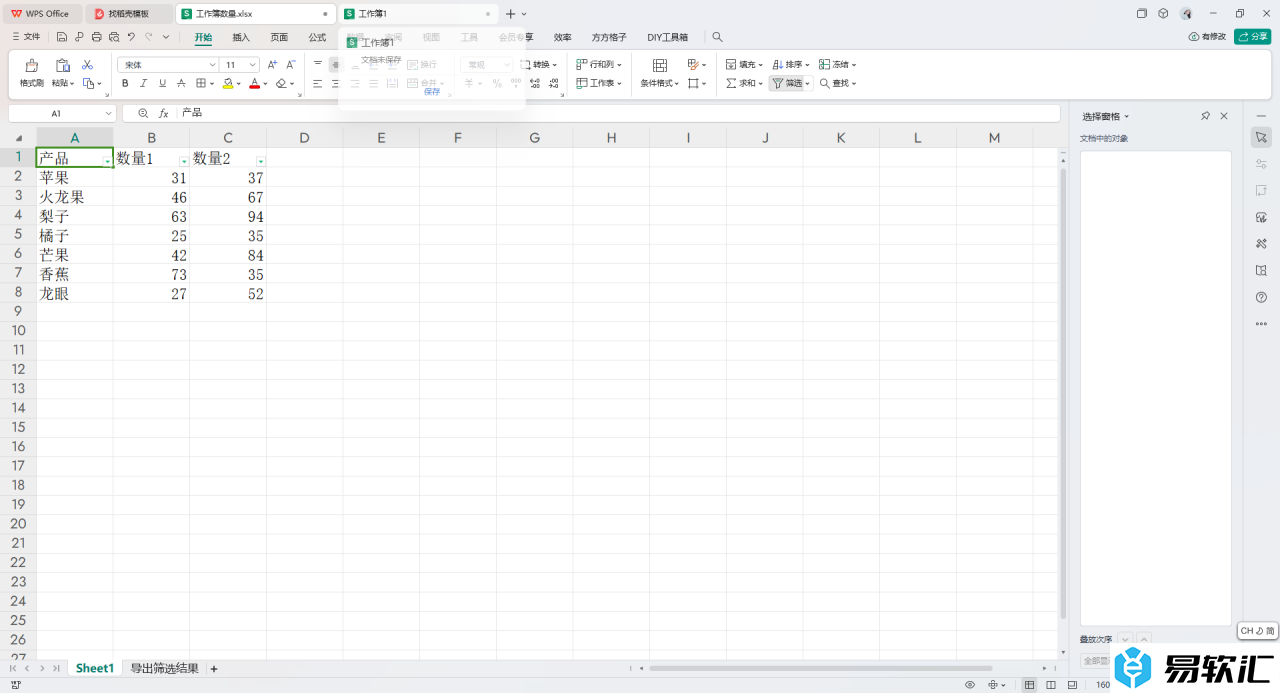Click the Undo arrow icon
The height and width of the screenshot is (693, 1280).
pyautogui.click(x=130, y=37)
